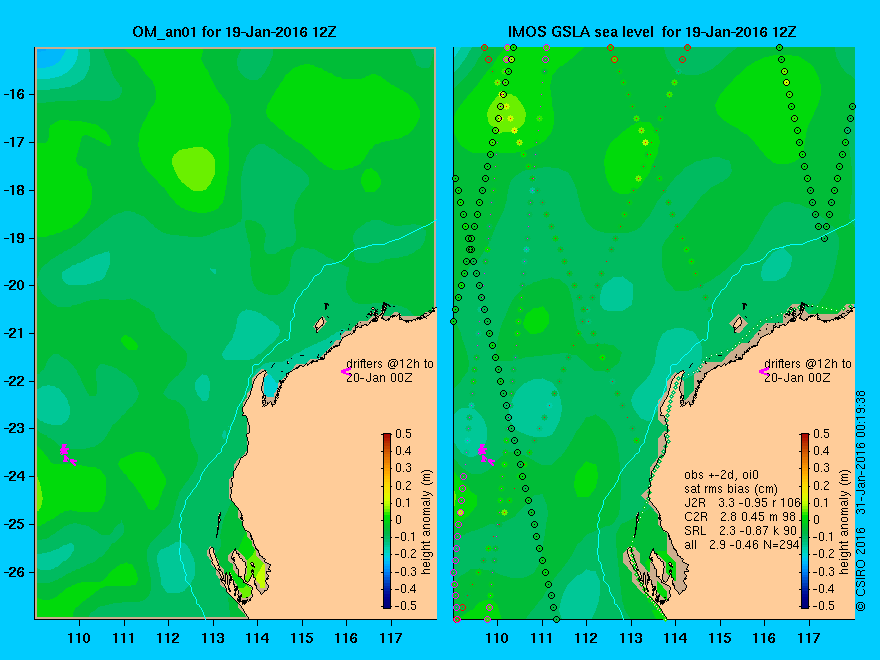This screenshot has width=880, height=660.
Task: Click longitude 113 under the IMOS GSLA map
Action: point(631,638)
